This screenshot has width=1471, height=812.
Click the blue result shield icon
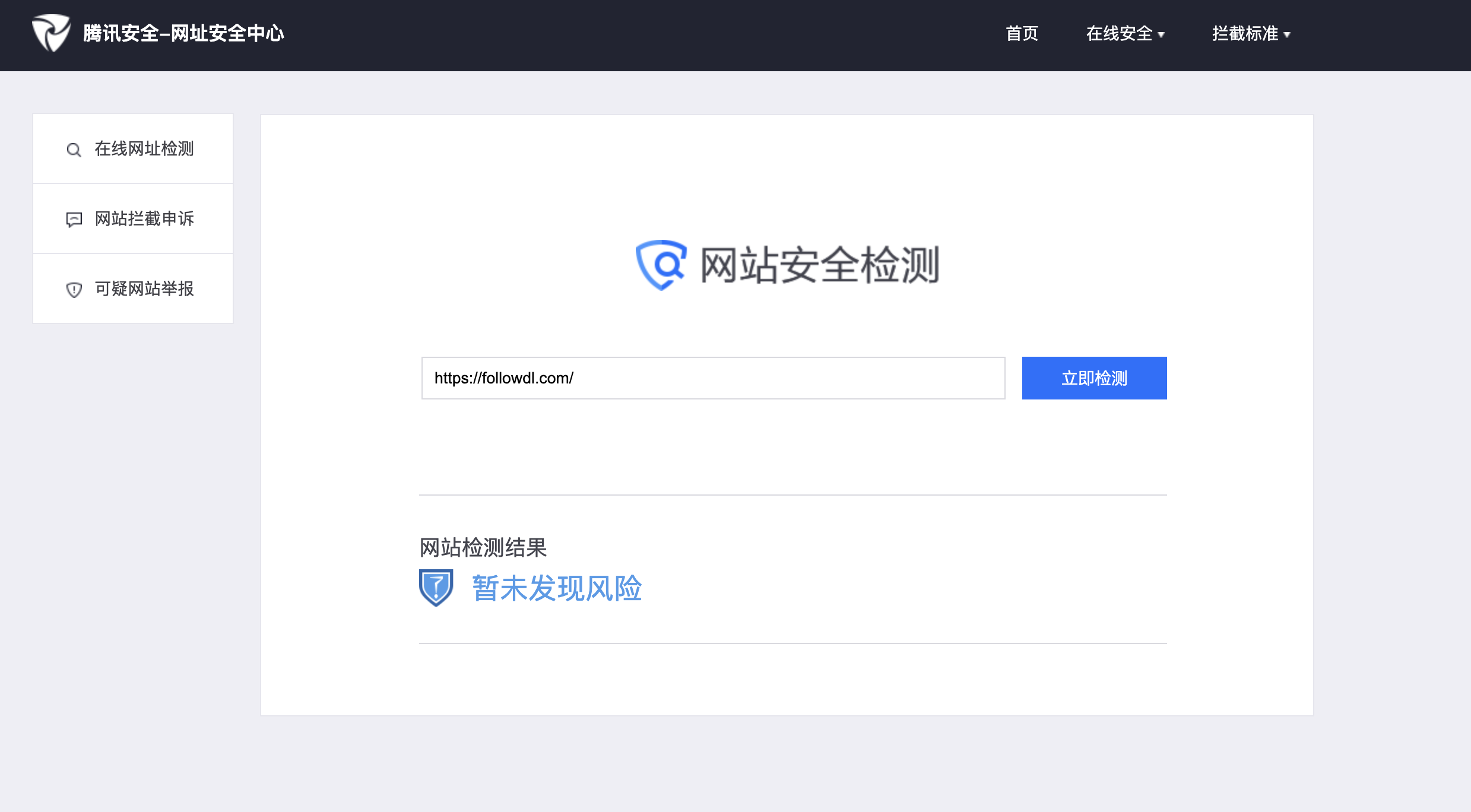pyautogui.click(x=436, y=588)
